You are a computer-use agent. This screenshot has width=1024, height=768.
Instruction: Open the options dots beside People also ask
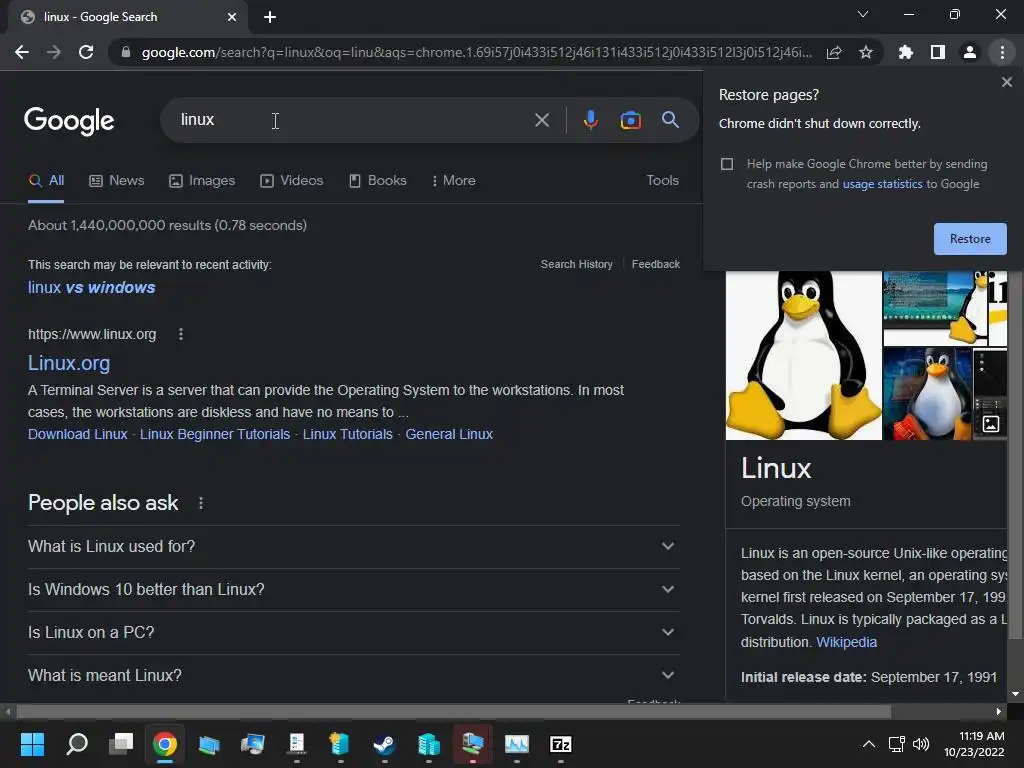[200, 503]
